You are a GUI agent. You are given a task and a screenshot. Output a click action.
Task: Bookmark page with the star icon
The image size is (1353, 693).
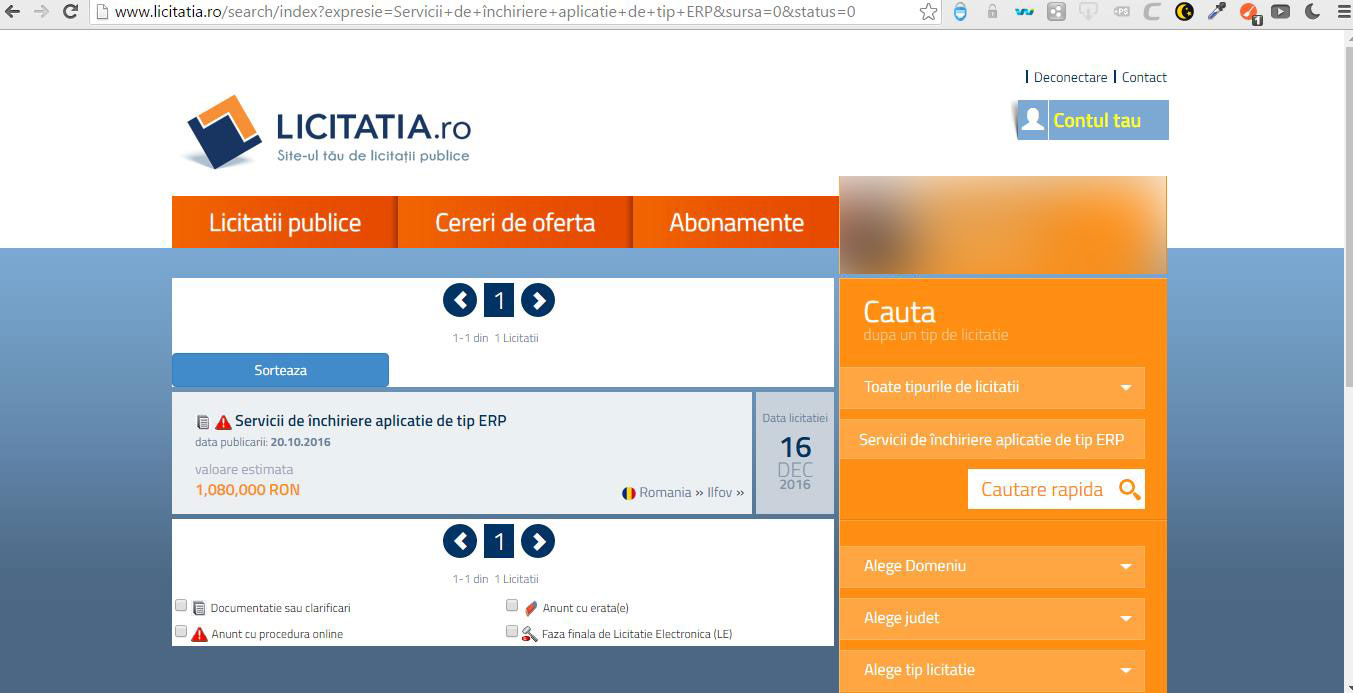pyautogui.click(x=928, y=12)
